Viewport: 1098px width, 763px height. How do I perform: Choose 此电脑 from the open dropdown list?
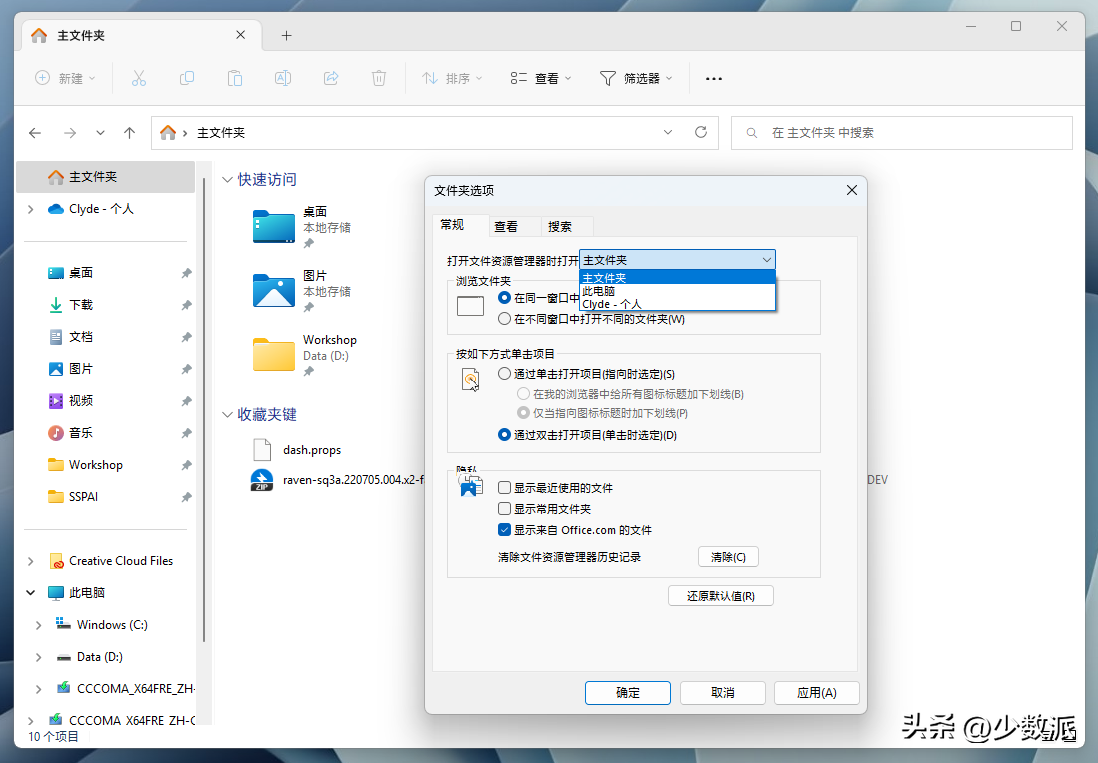(600, 291)
